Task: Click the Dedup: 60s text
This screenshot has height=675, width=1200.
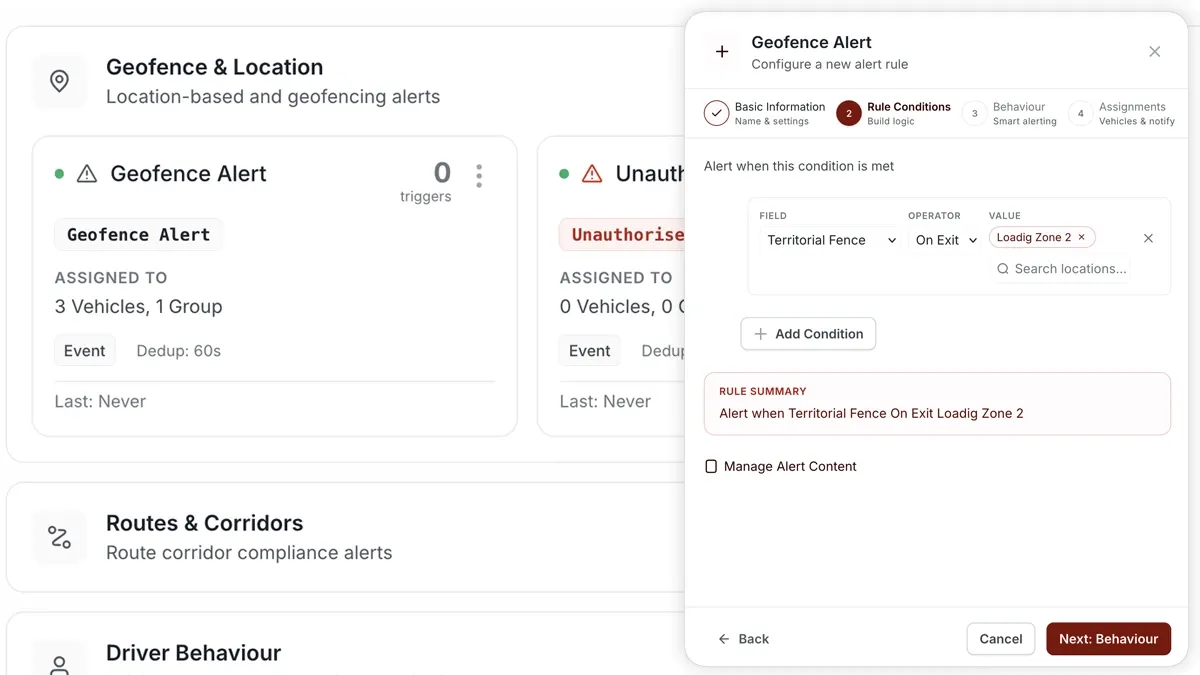Action: (x=179, y=351)
